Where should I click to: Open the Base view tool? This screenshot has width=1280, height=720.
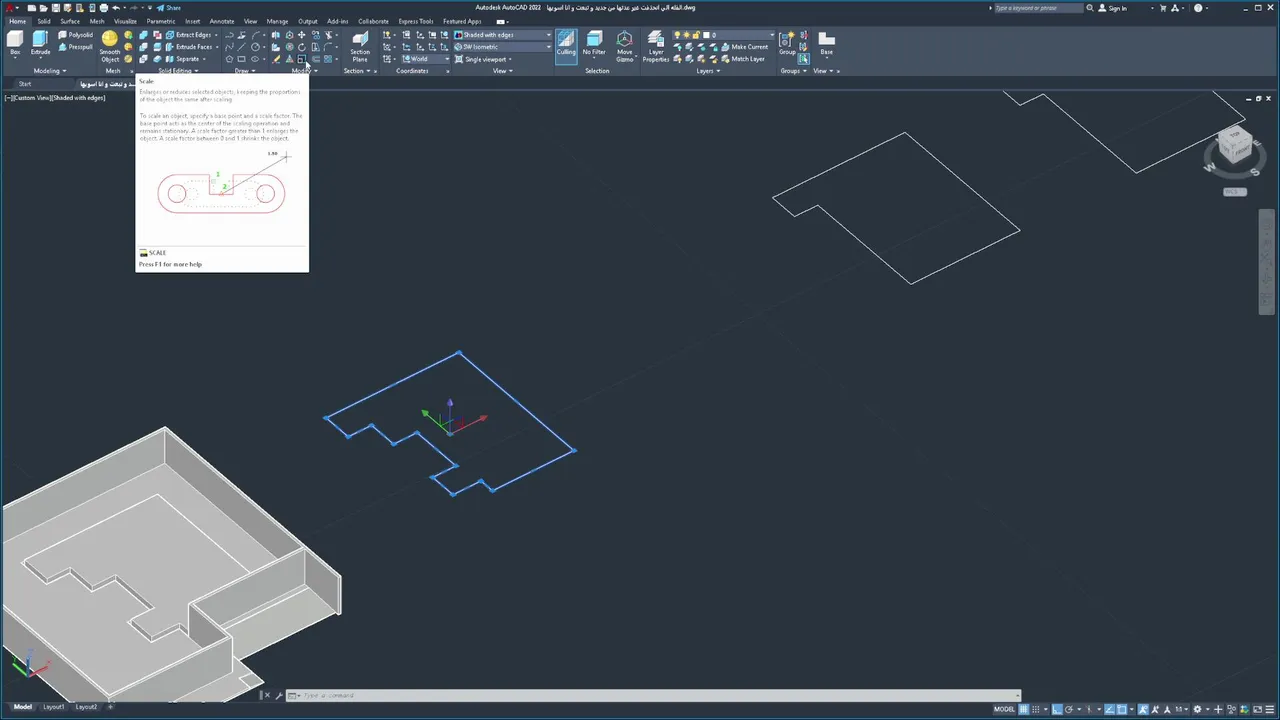826,43
